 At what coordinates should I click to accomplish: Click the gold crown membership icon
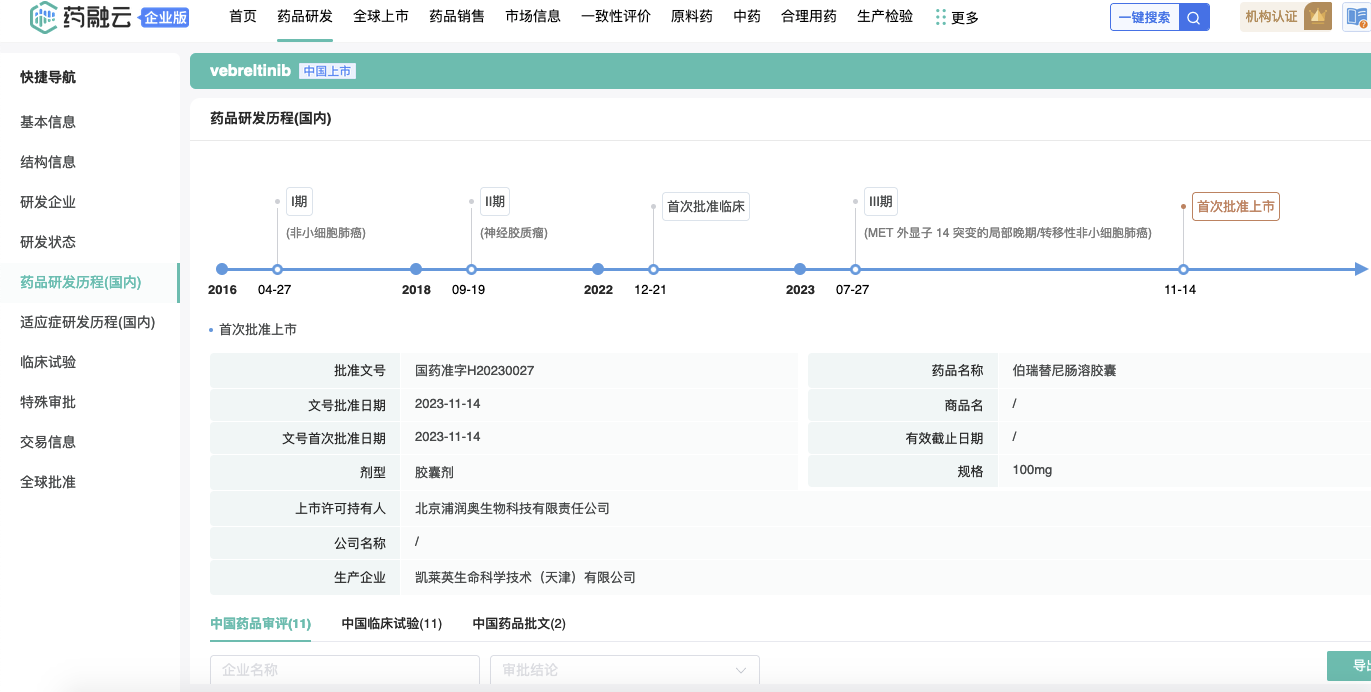pos(1318,16)
